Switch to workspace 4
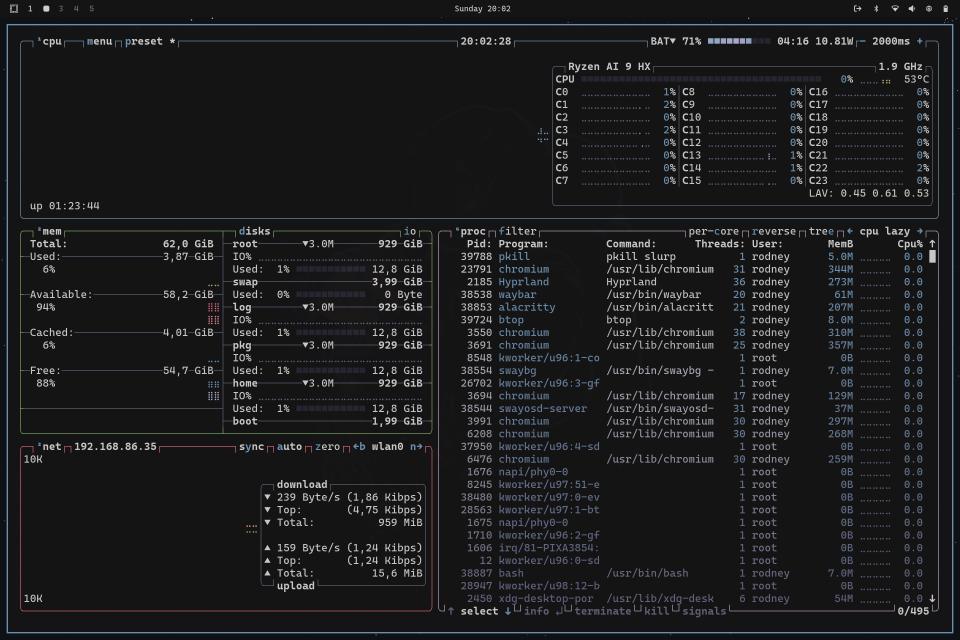The width and height of the screenshot is (960, 640). [x=76, y=9]
